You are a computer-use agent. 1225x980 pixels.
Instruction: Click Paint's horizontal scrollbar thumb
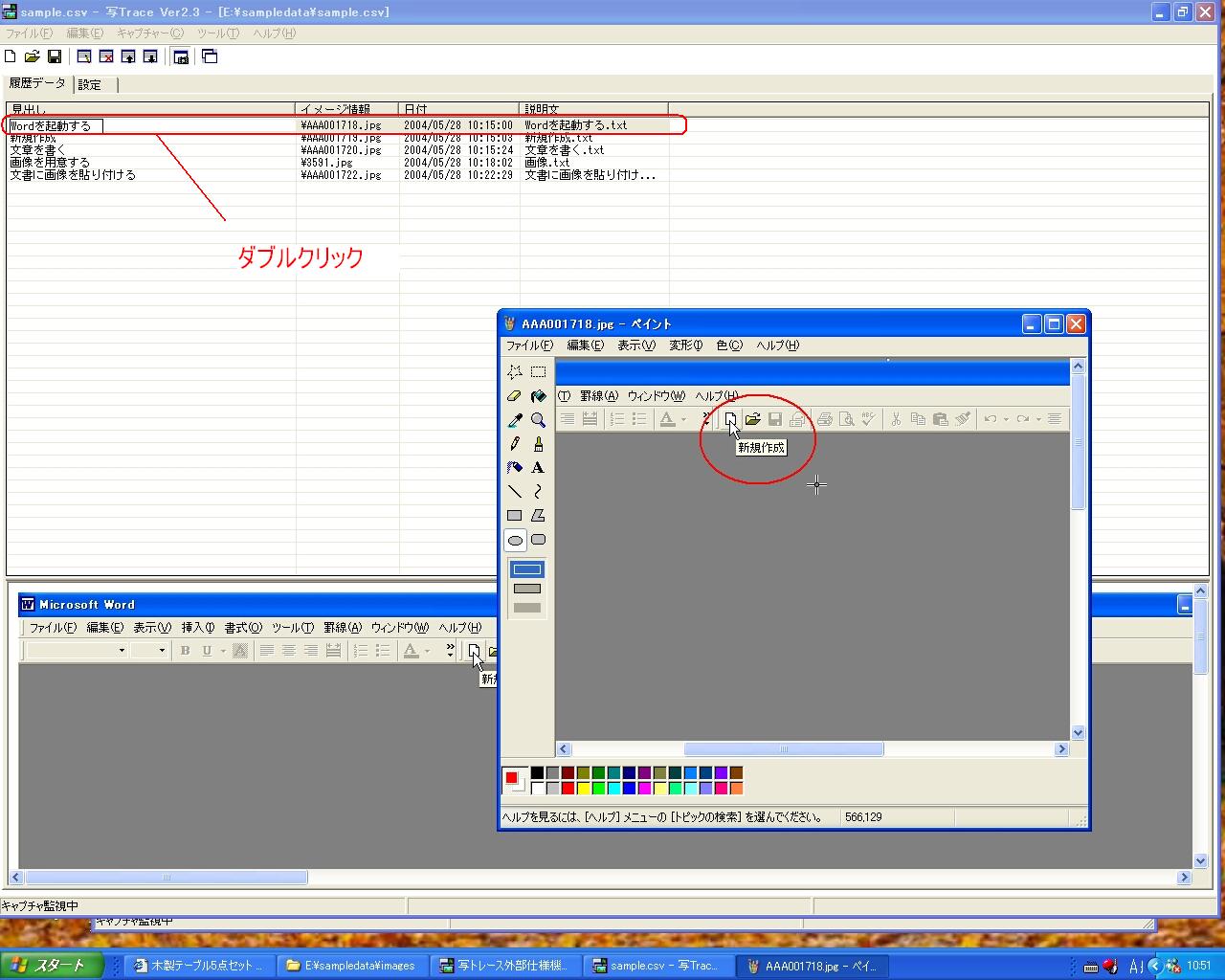click(x=784, y=749)
